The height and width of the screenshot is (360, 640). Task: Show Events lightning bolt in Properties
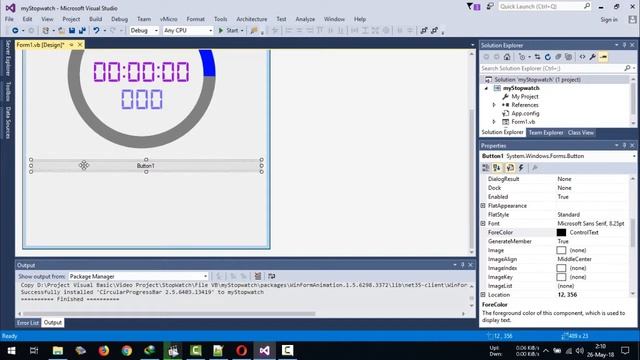[x=521, y=168]
